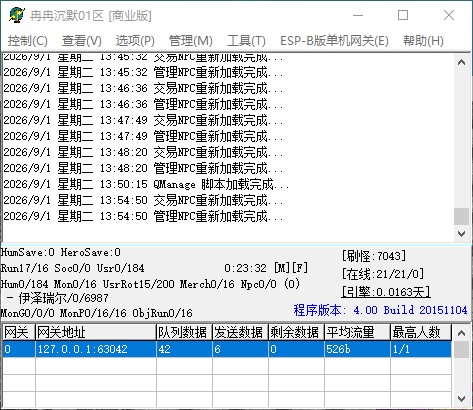Click the Hum0/184 Mon0/16 UsrRot15/200 line
The width and height of the screenshot is (473, 410).
(151, 284)
